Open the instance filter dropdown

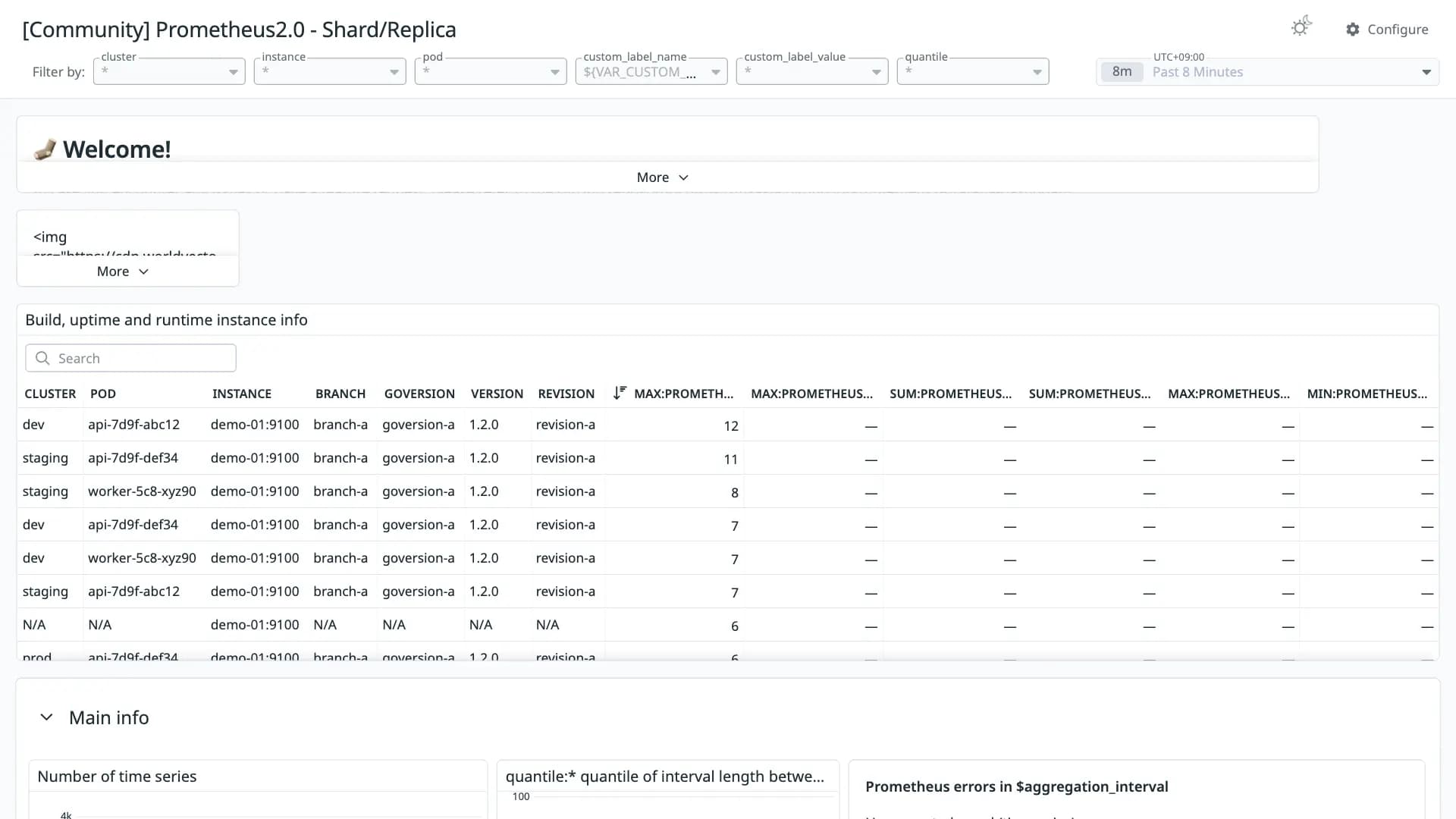330,71
